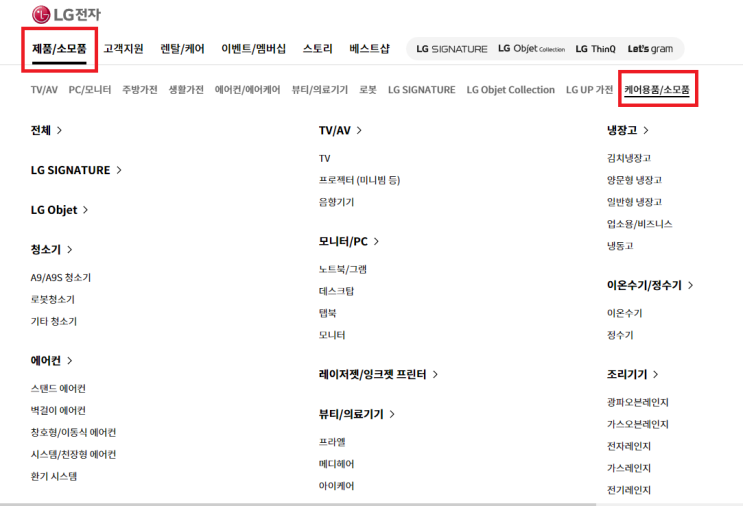Select the LG Objet Collection category tab
This screenshot has height=506, width=743.
510,90
